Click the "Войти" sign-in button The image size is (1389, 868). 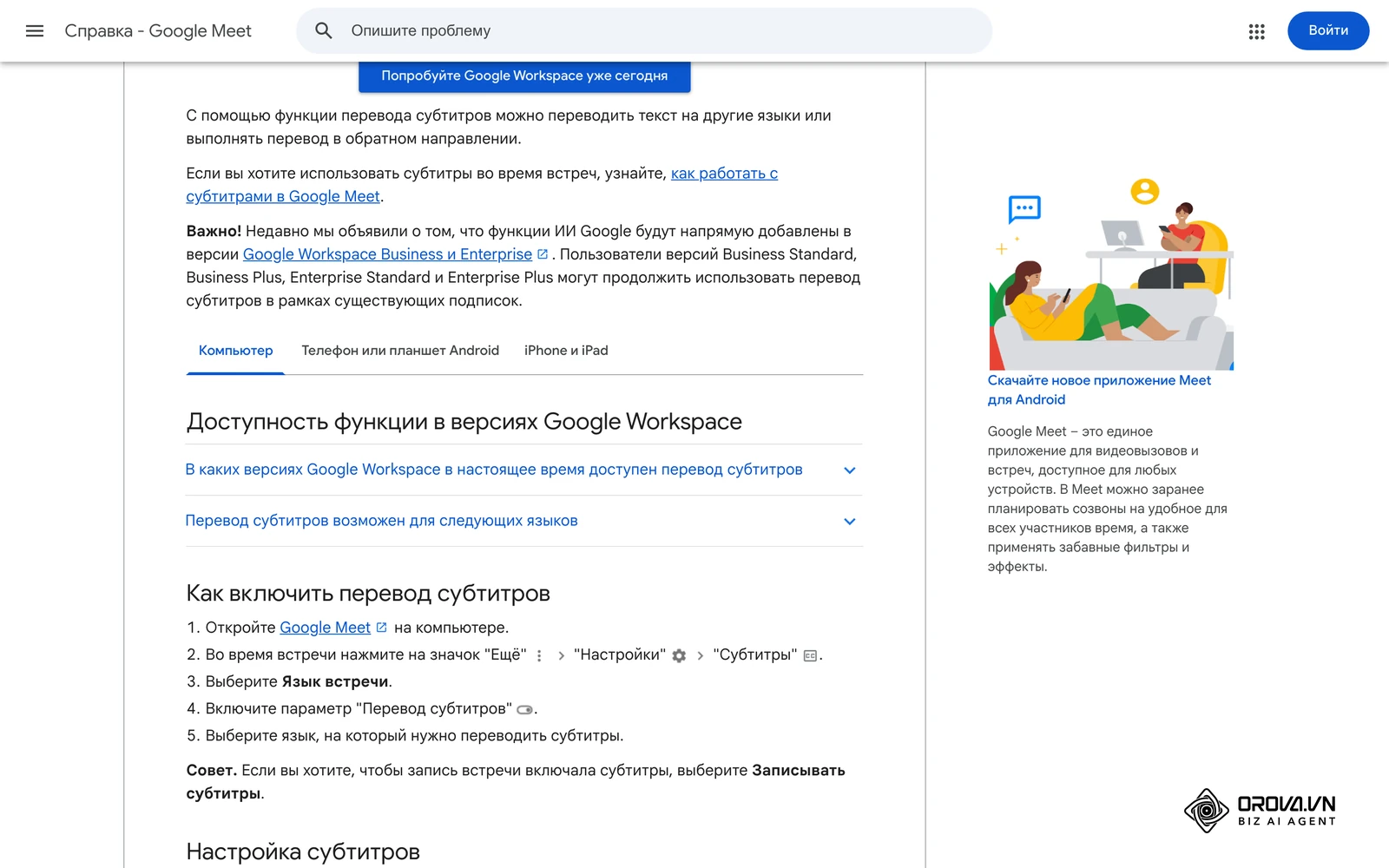click(1328, 30)
